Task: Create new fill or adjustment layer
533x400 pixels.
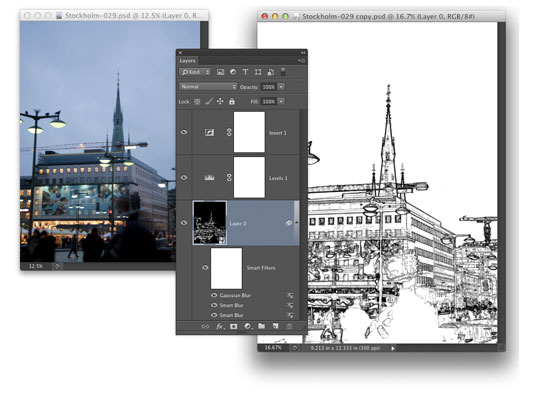Action: 248,326
